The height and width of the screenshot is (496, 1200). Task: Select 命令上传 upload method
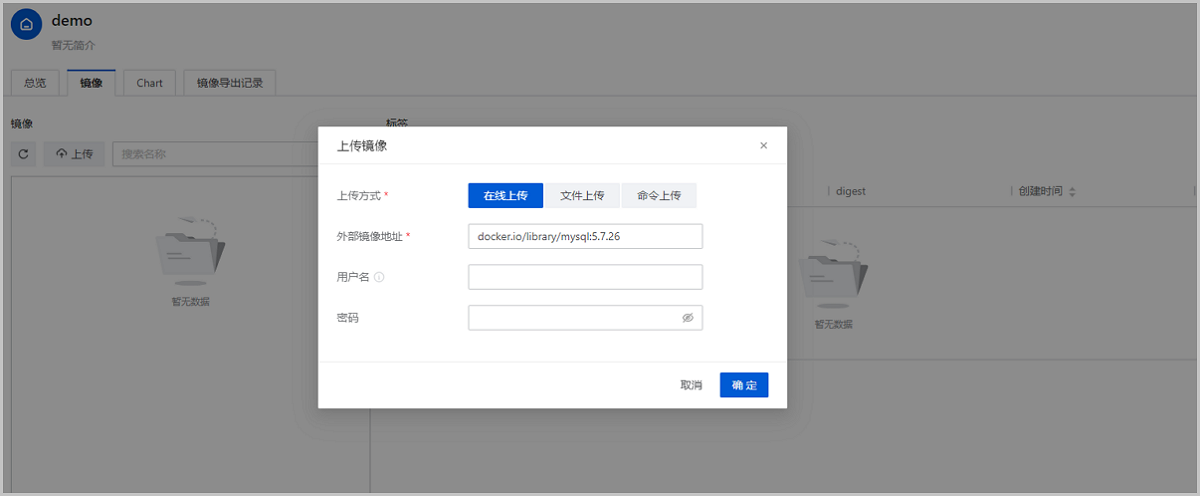[x=659, y=195]
